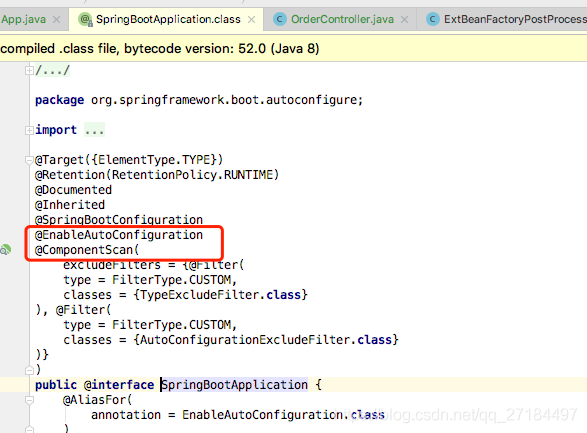Close the SpringBootApplication.class tab
The height and width of the screenshot is (433, 587).
252,19
